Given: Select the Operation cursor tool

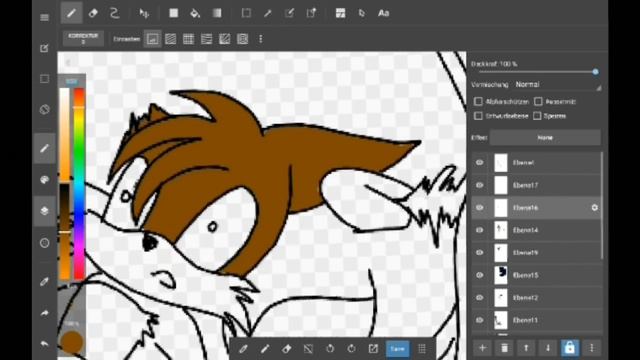Looking at the screenshot, I should tap(362, 13).
